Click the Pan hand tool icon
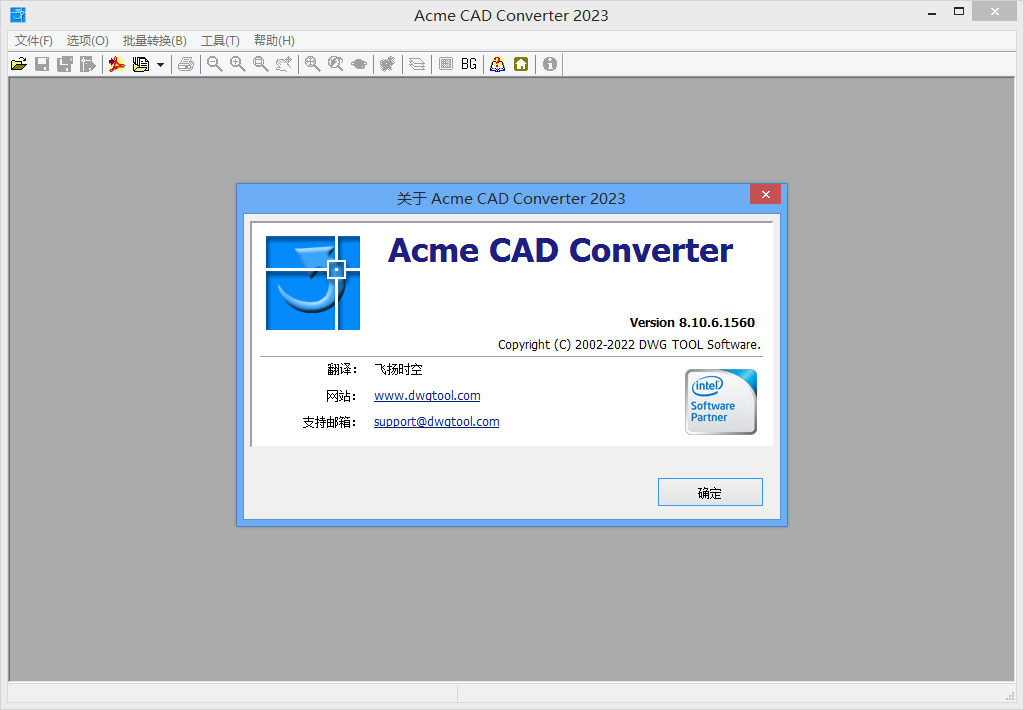 point(283,64)
